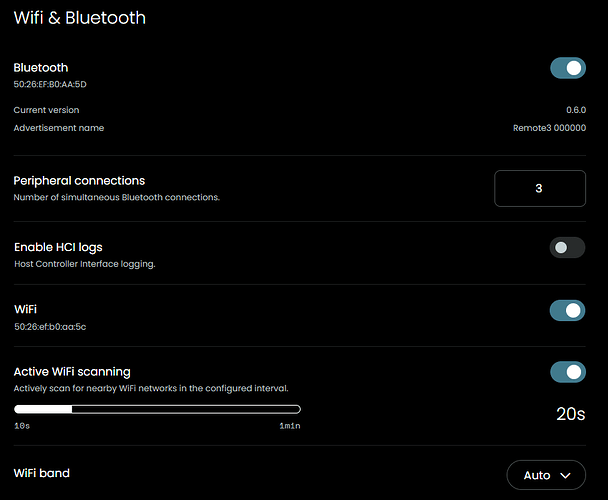Viewport: 608px width, 500px height.
Task: Click the Peripheral connections label
Action: tap(79, 181)
